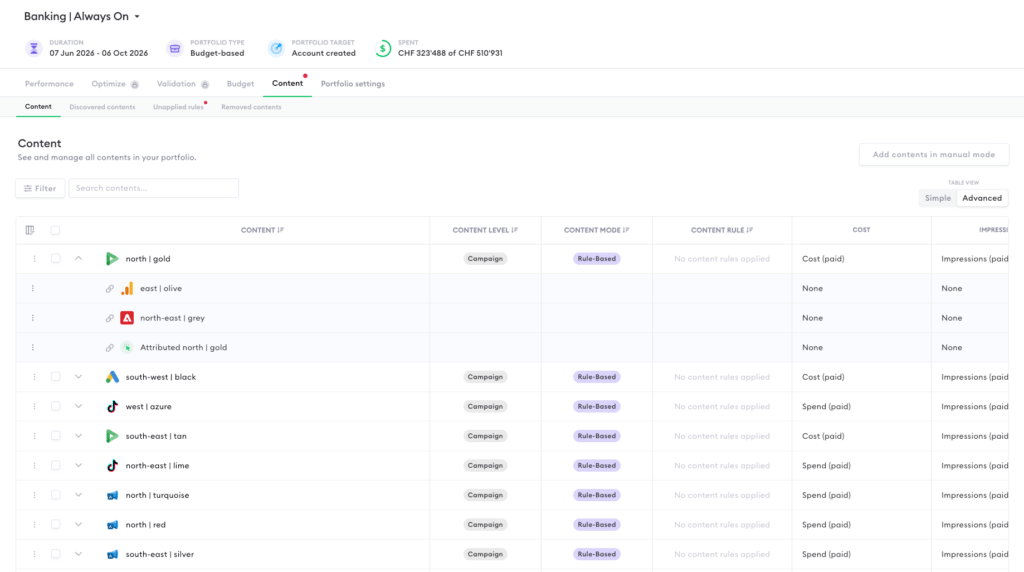Open the Optimize tab

pos(108,84)
